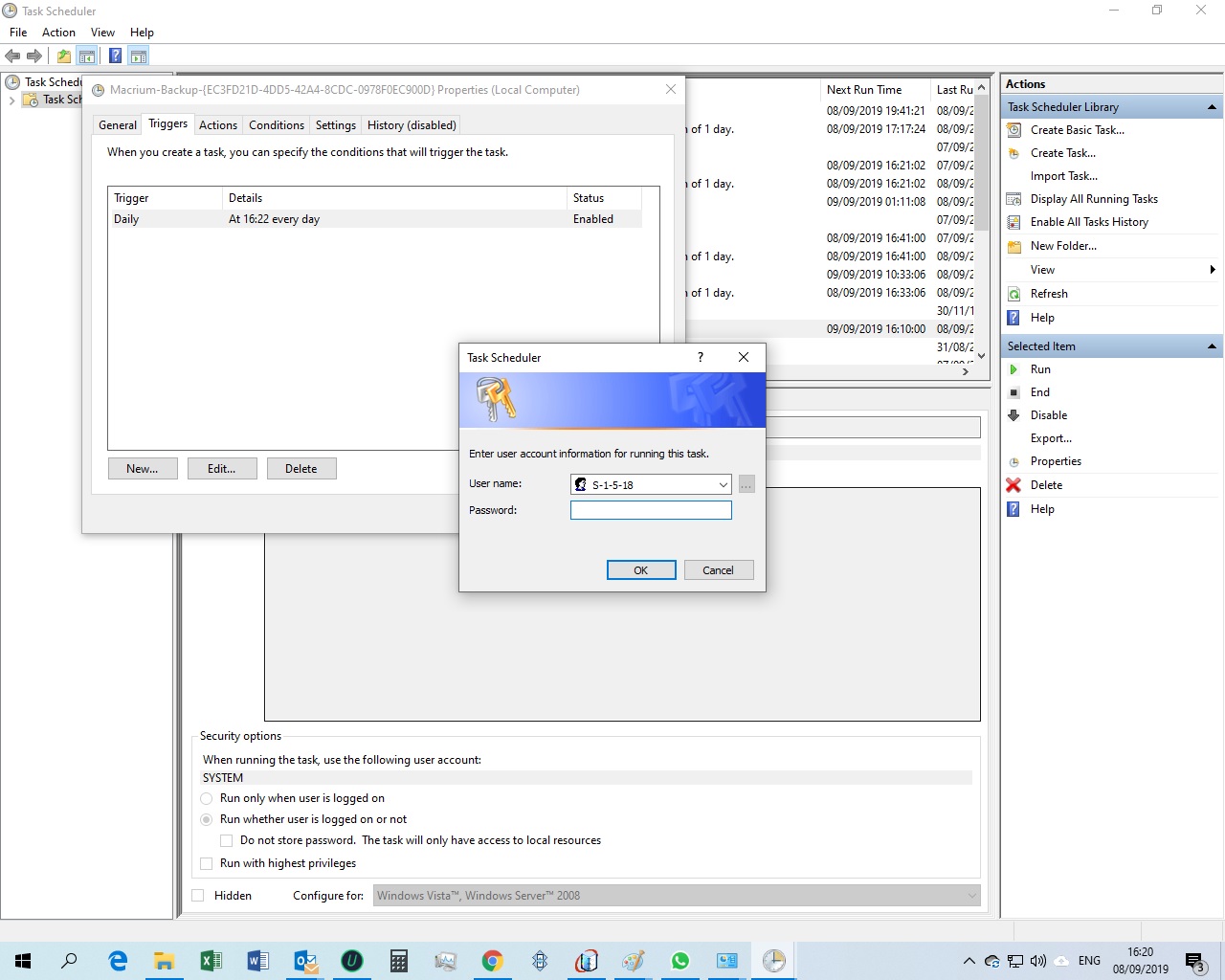This screenshot has width=1225, height=980.
Task: Click the back navigation arrow
Action: [x=12, y=55]
